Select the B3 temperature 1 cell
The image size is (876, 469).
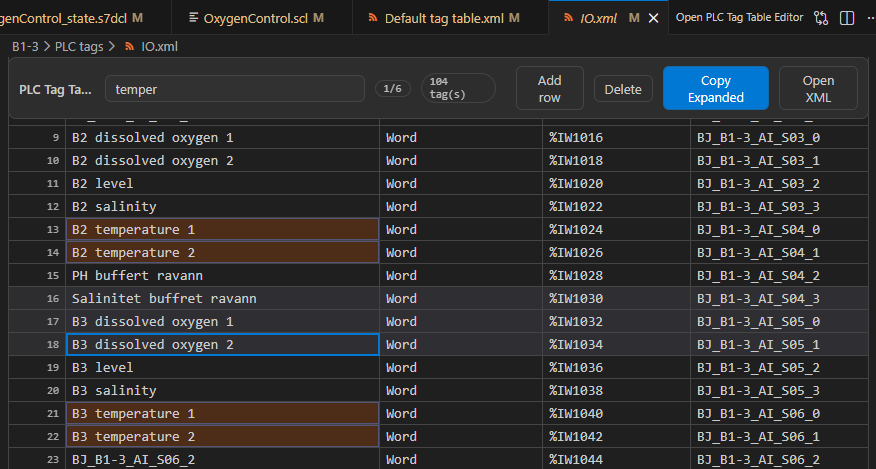[222, 414]
